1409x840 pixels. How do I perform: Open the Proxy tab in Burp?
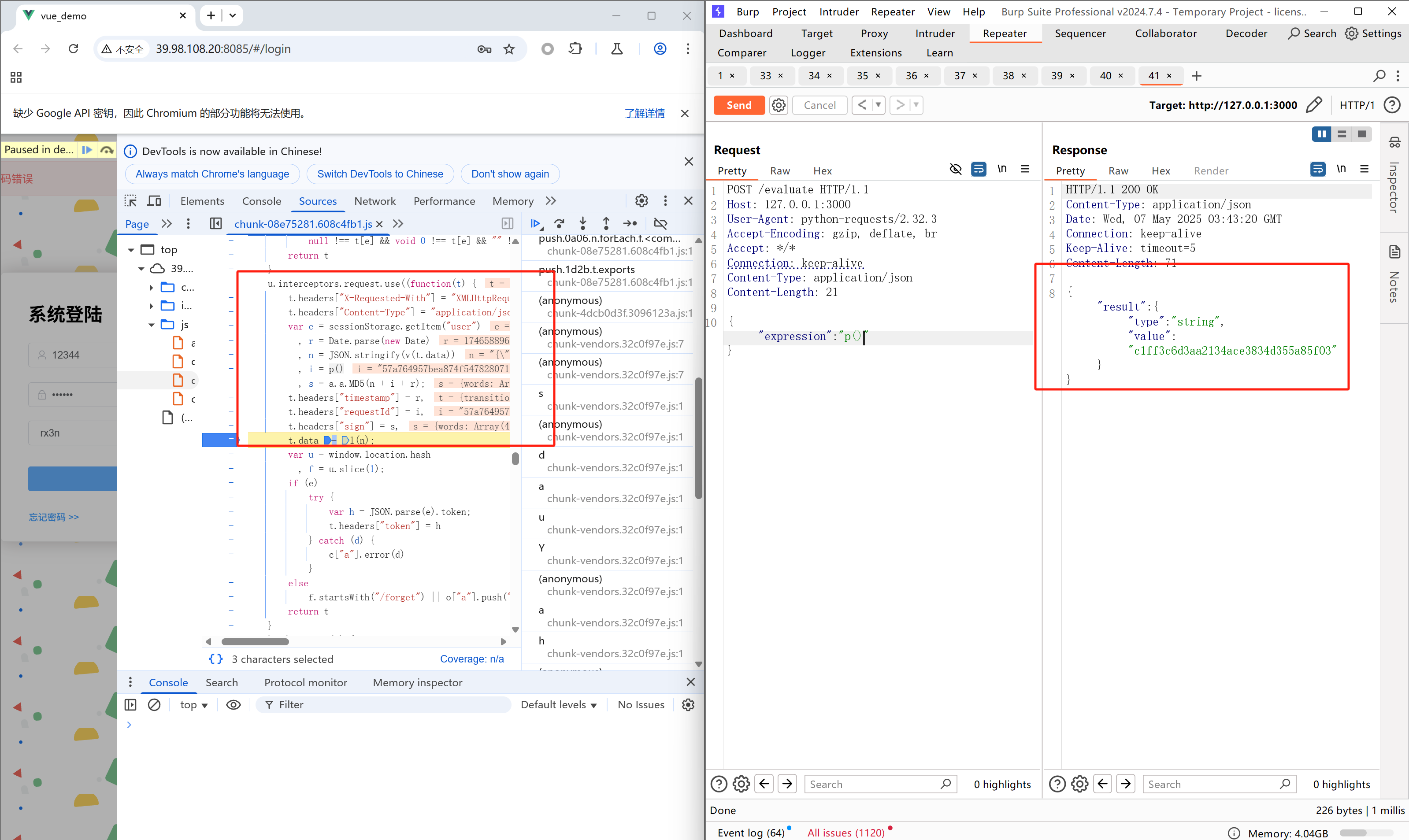coord(874,33)
